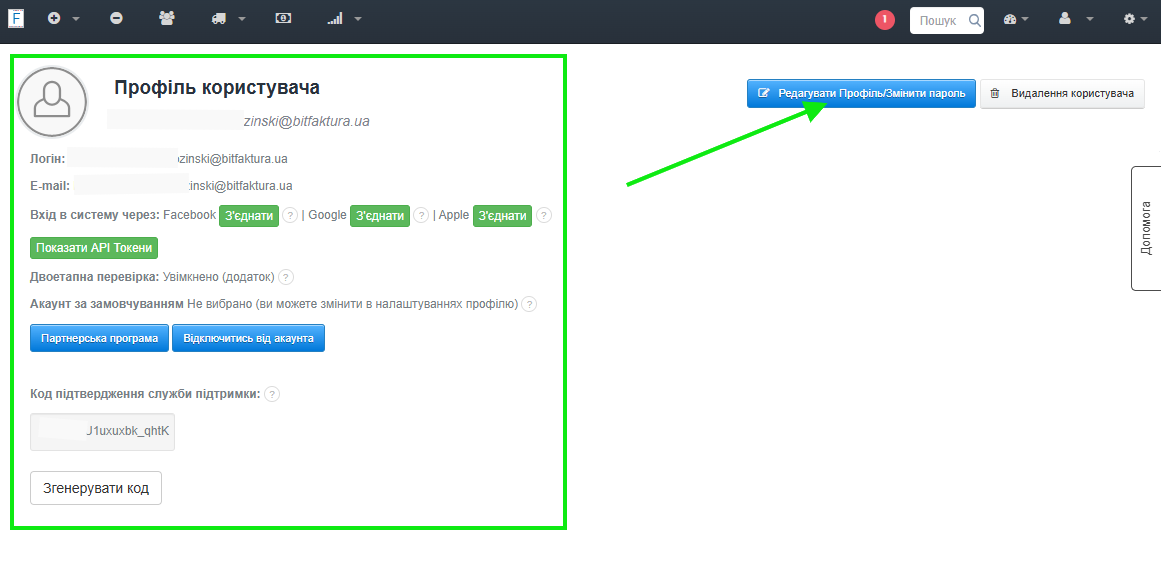Screen dimensions: 1161x561
Task: Open the red notification badge
Action: click(x=885, y=20)
